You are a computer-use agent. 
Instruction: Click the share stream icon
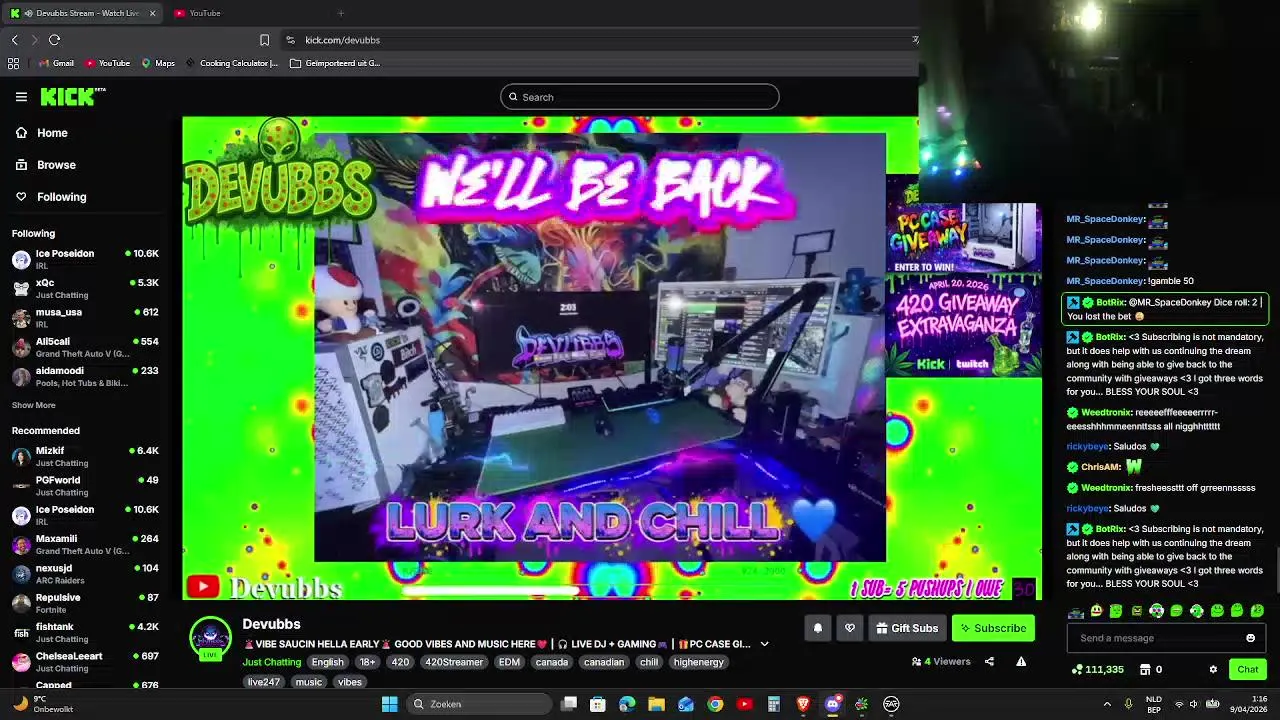[x=989, y=661]
